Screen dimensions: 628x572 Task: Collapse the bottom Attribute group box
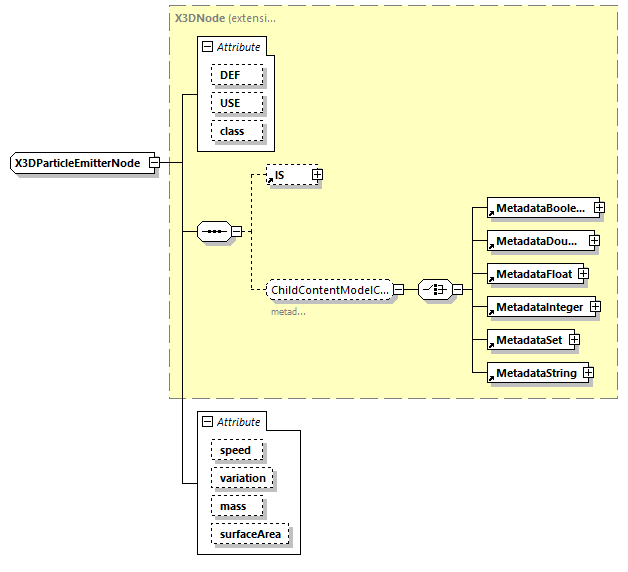[207, 422]
